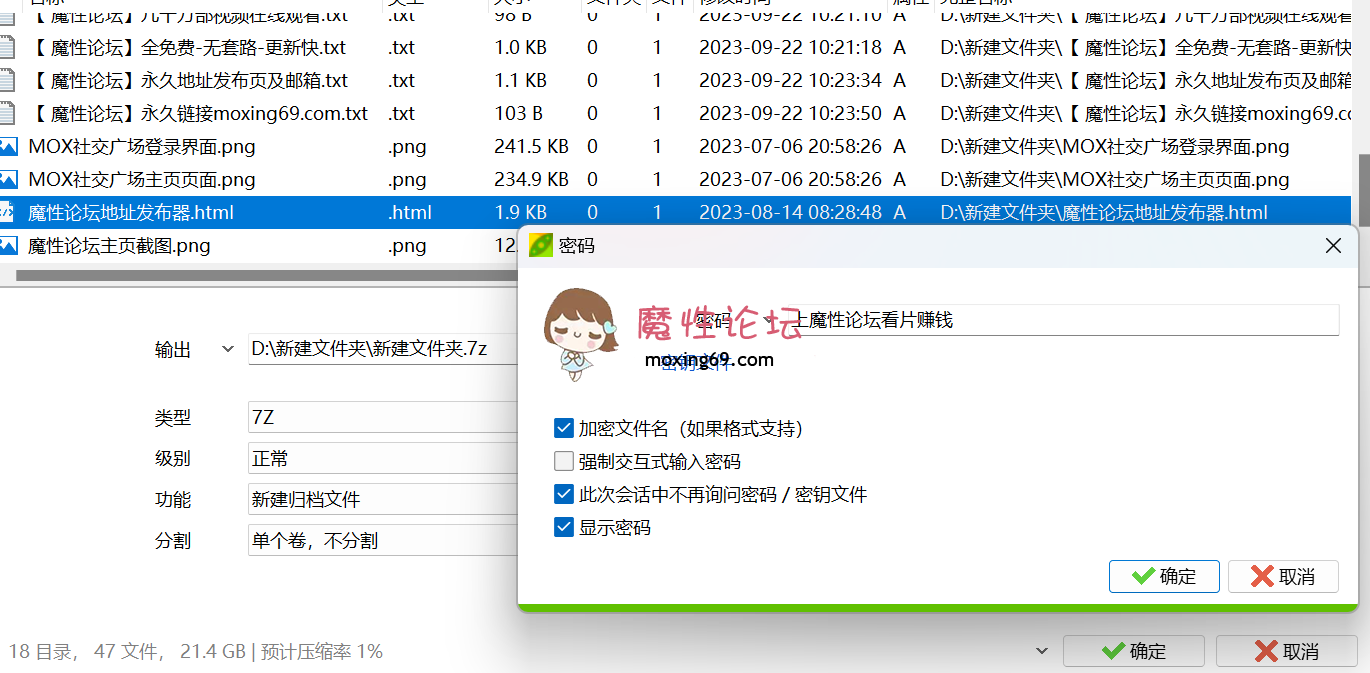Click the PeaZip icon in password dialog title
The height and width of the screenshot is (673, 1370).
pyautogui.click(x=541, y=246)
